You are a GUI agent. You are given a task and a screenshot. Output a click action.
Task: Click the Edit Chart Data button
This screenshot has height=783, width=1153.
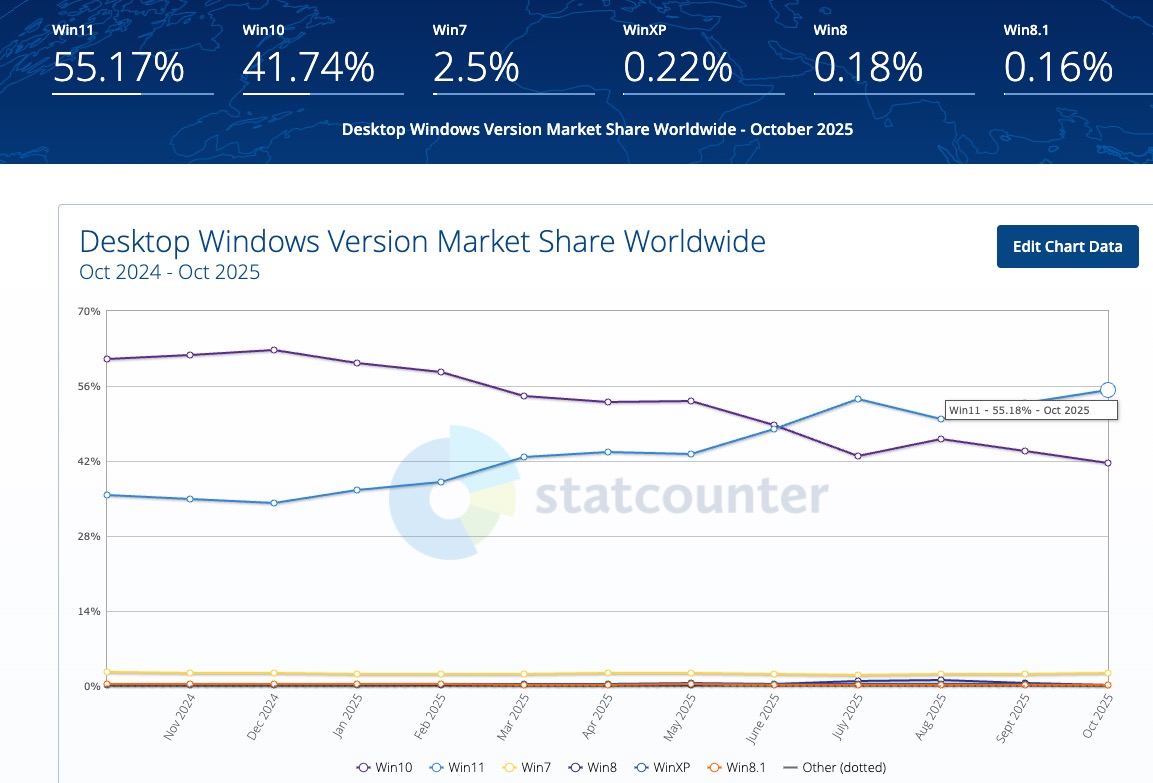[1067, 247]
